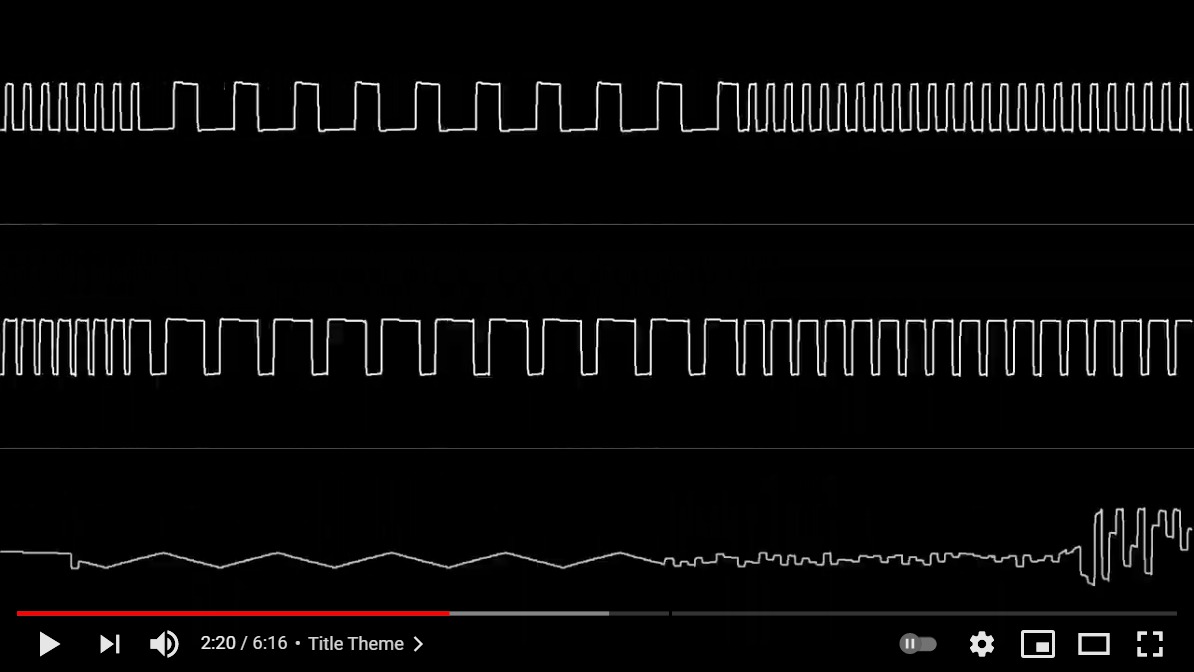This screenshot has width=1194, height=672.
Task: Skip to the next video
Action: click(110, 644)
